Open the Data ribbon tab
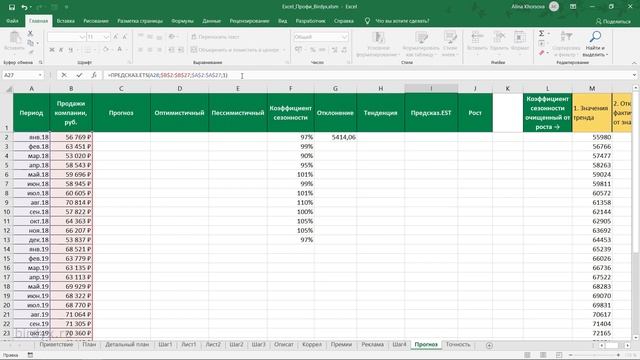Viewport: 640px width, 360px height. (211, 21)
